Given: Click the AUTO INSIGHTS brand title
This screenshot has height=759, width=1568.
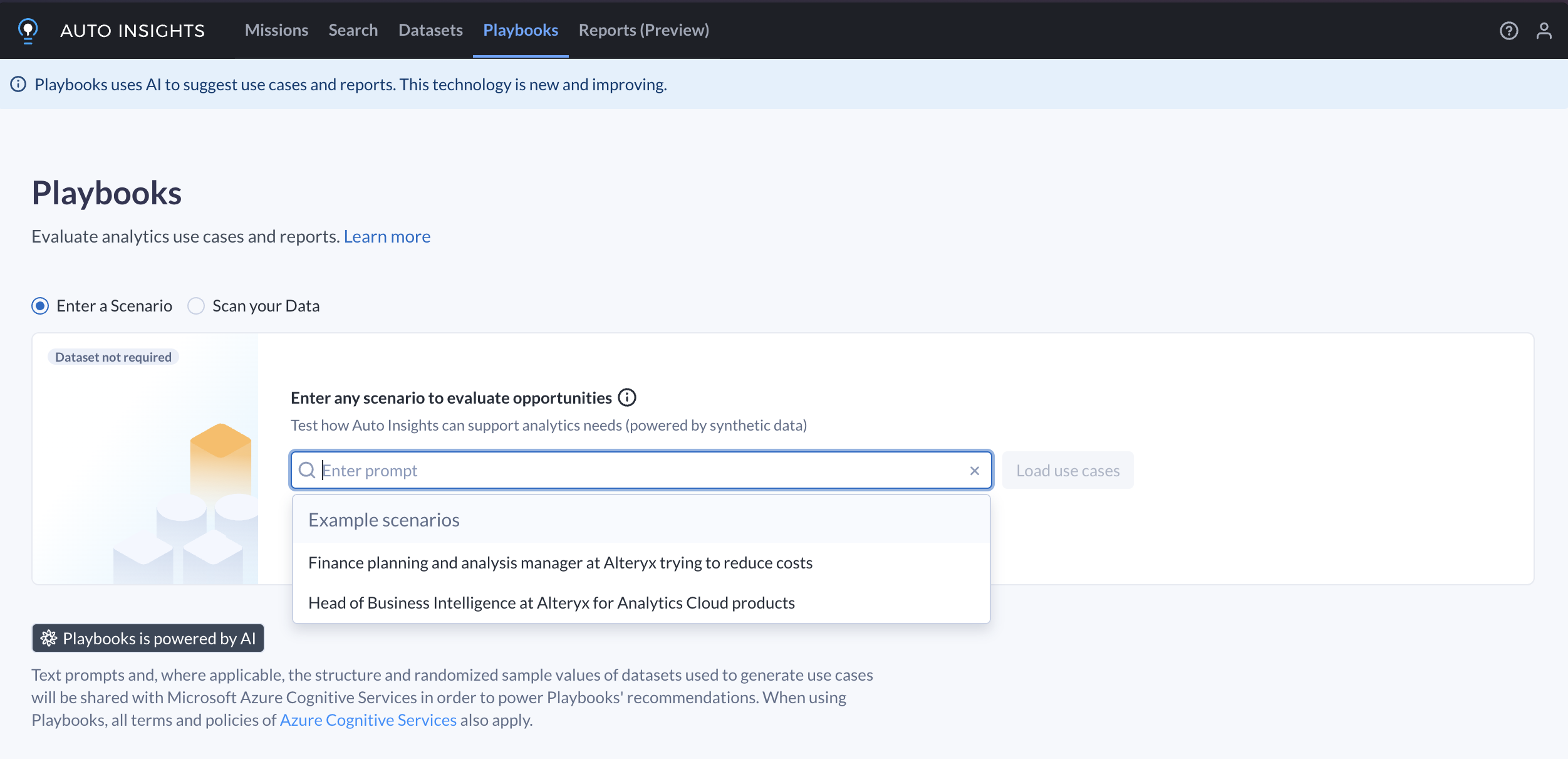Looking at the screenshot, I should click(x=132, y=31).
